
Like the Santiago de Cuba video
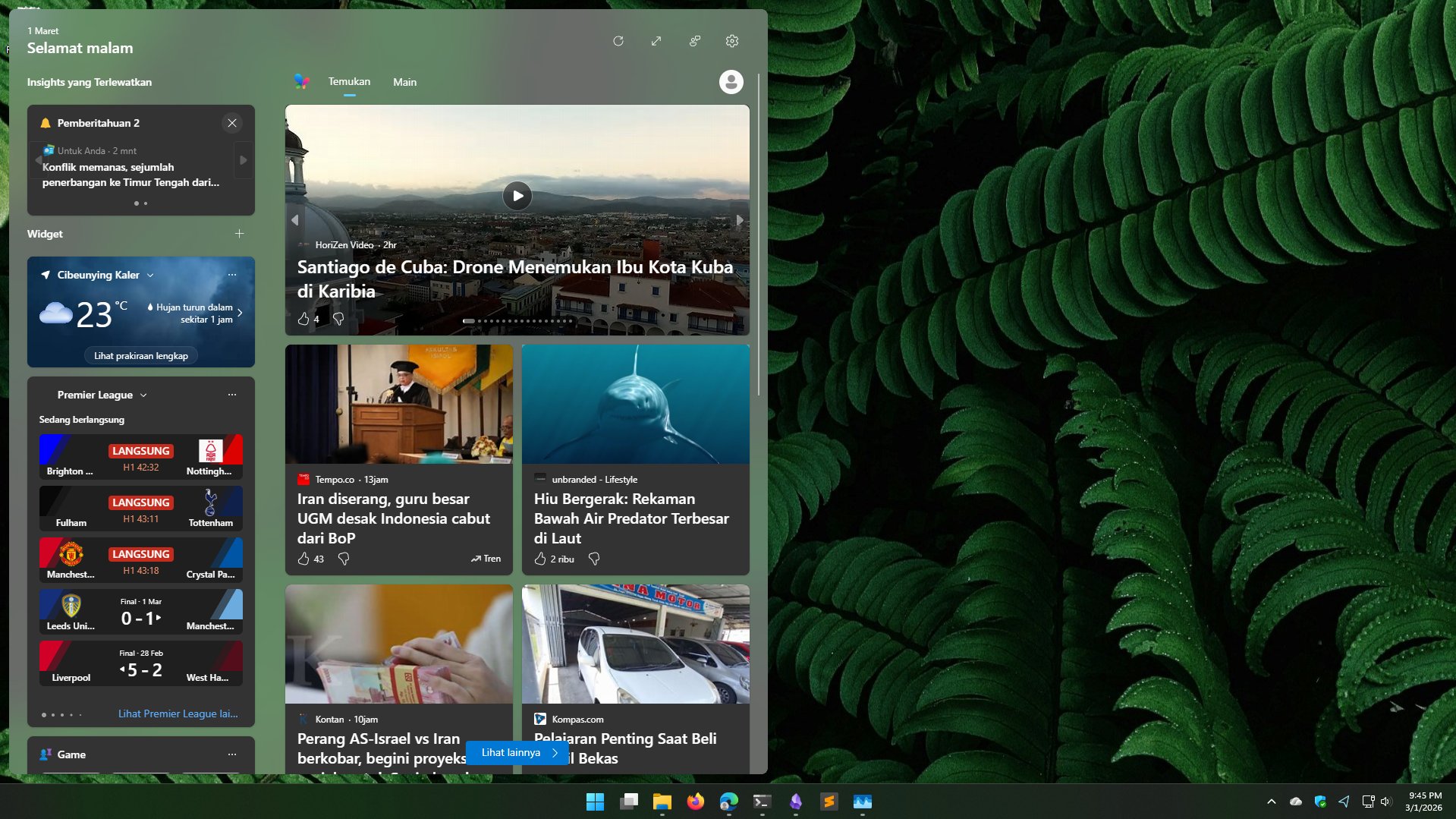pos(303,319)
